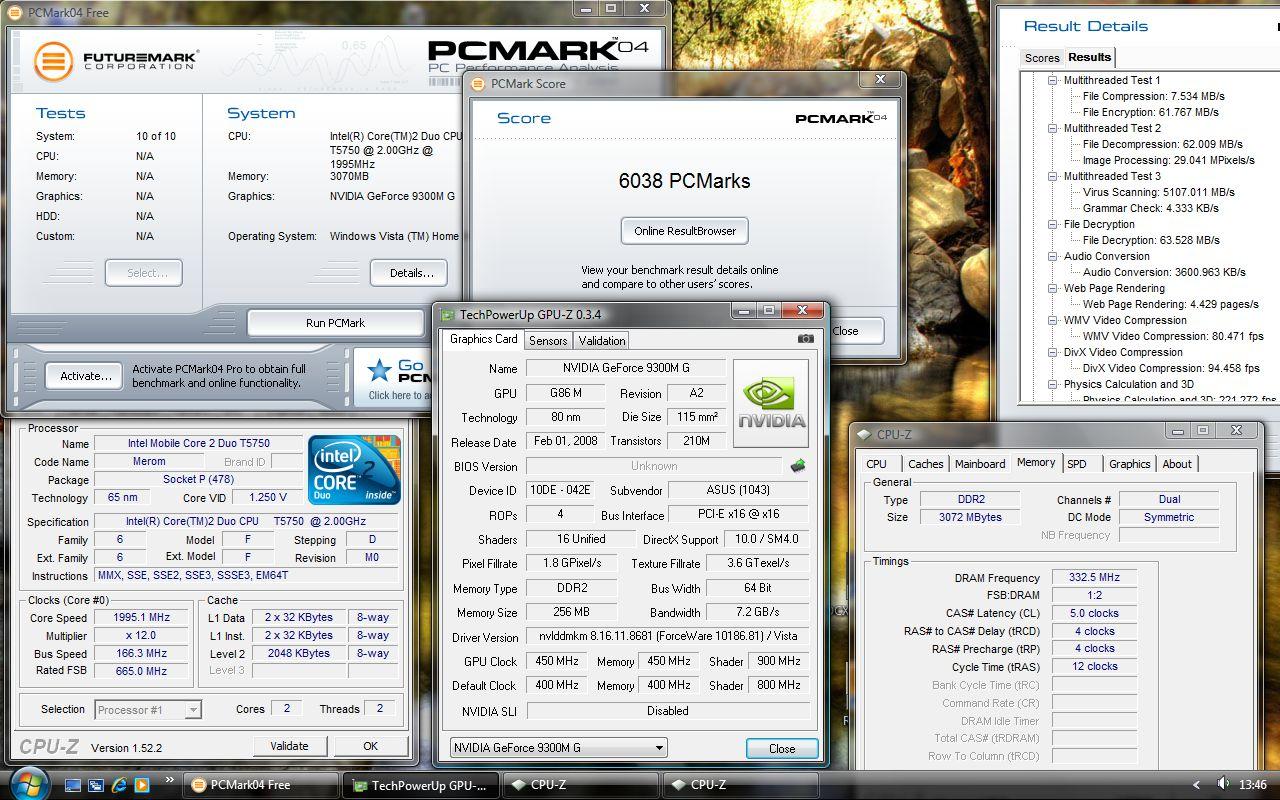Screen dimensions: 1280x800
Task: Take a screenshot with GPU-Z camera icon
Action: (x=805, y=339)
